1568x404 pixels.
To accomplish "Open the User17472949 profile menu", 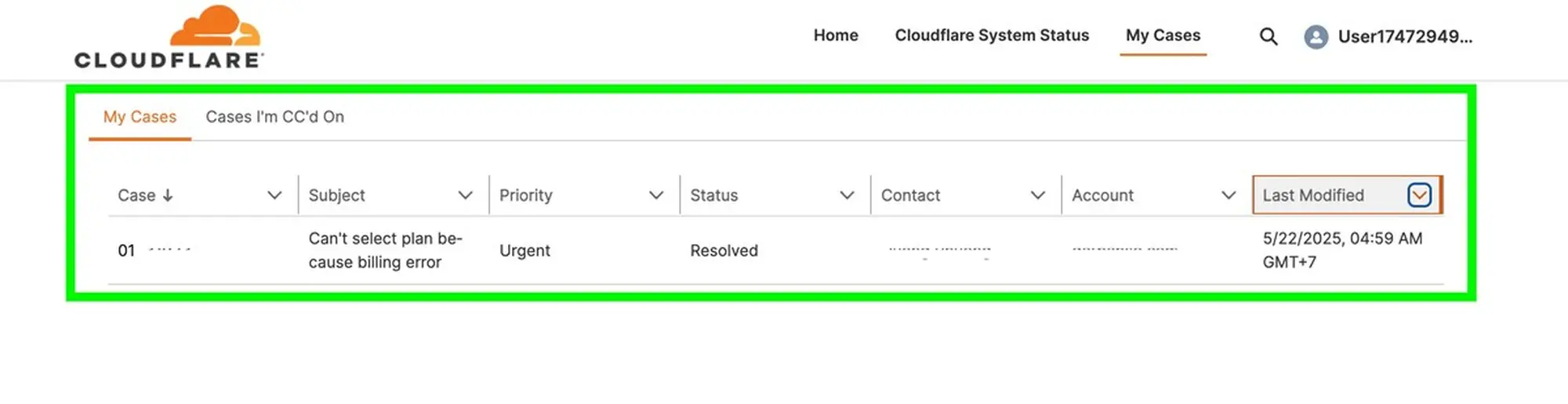I will click(1405, 37).
